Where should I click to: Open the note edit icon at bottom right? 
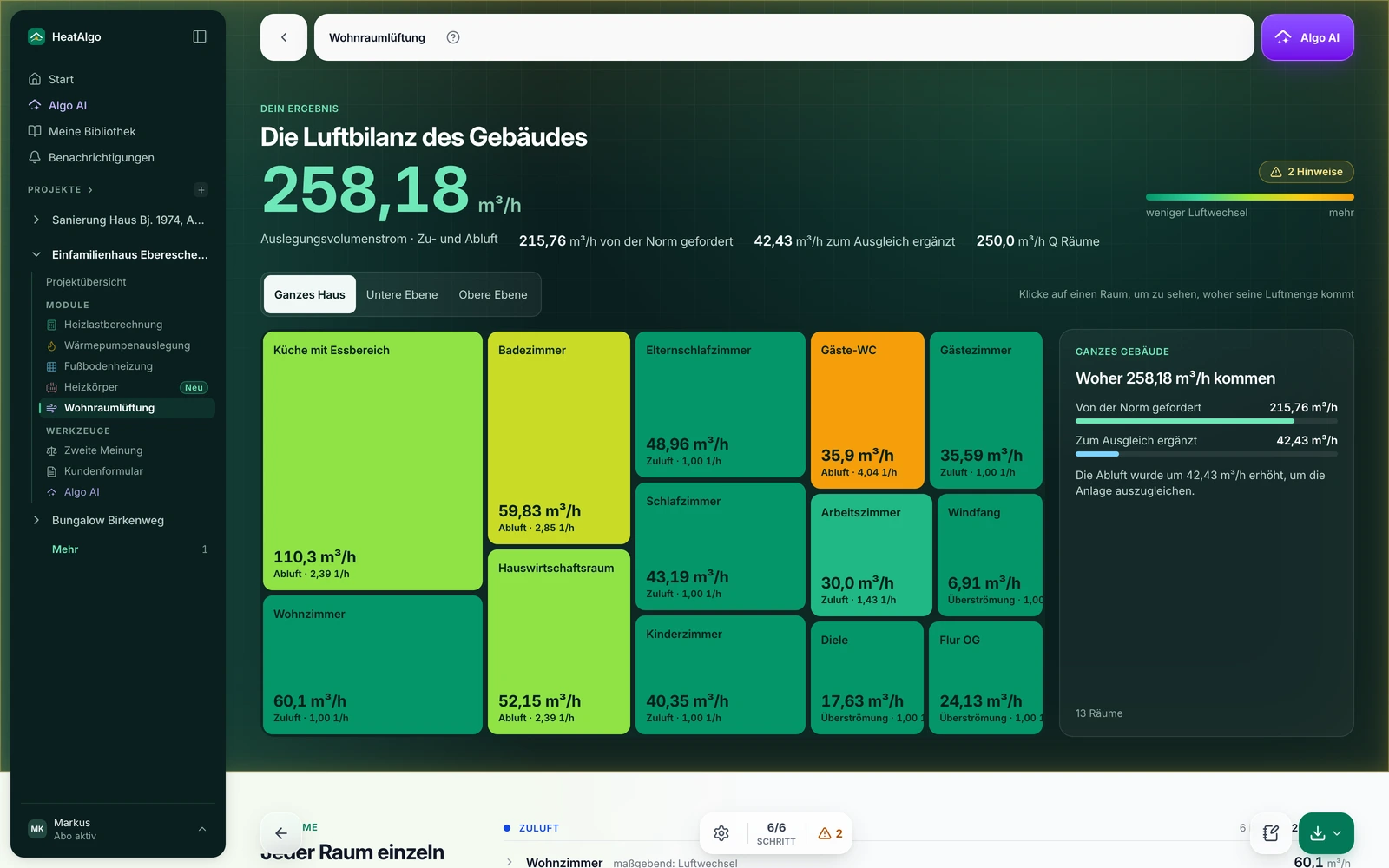tap(1271, 833)
